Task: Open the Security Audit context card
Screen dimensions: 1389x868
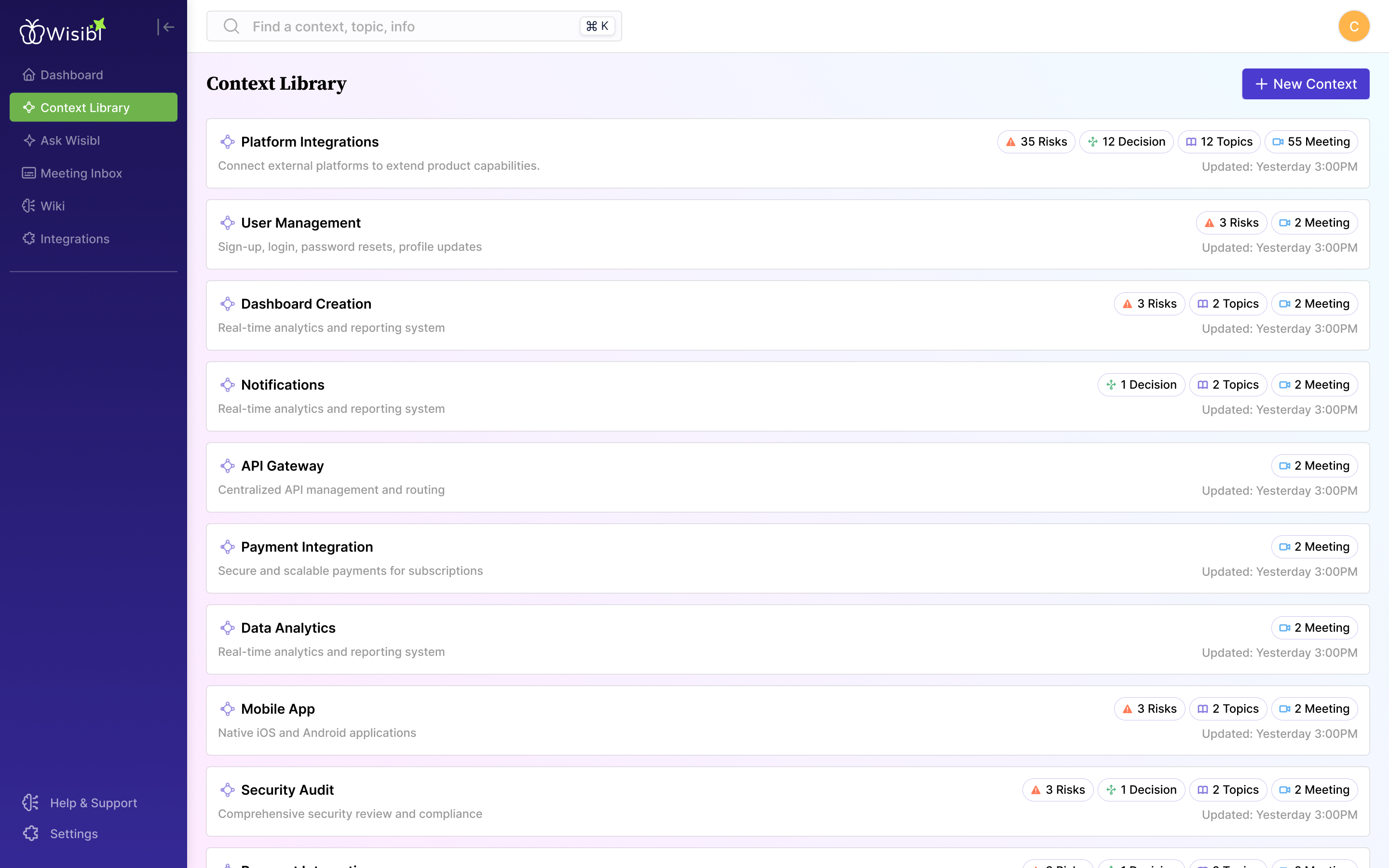Action: (287, 790)
